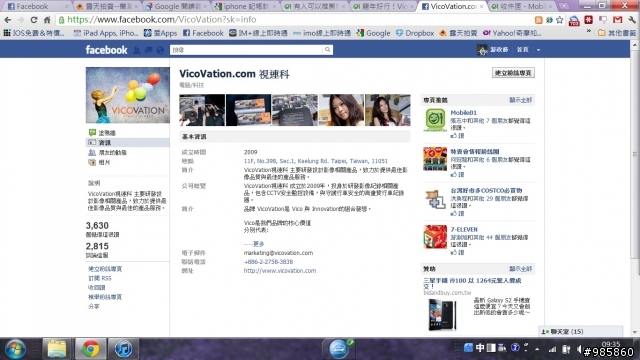
Task: Open the Chrome wrench settings menu
Action: click(632, 20)
